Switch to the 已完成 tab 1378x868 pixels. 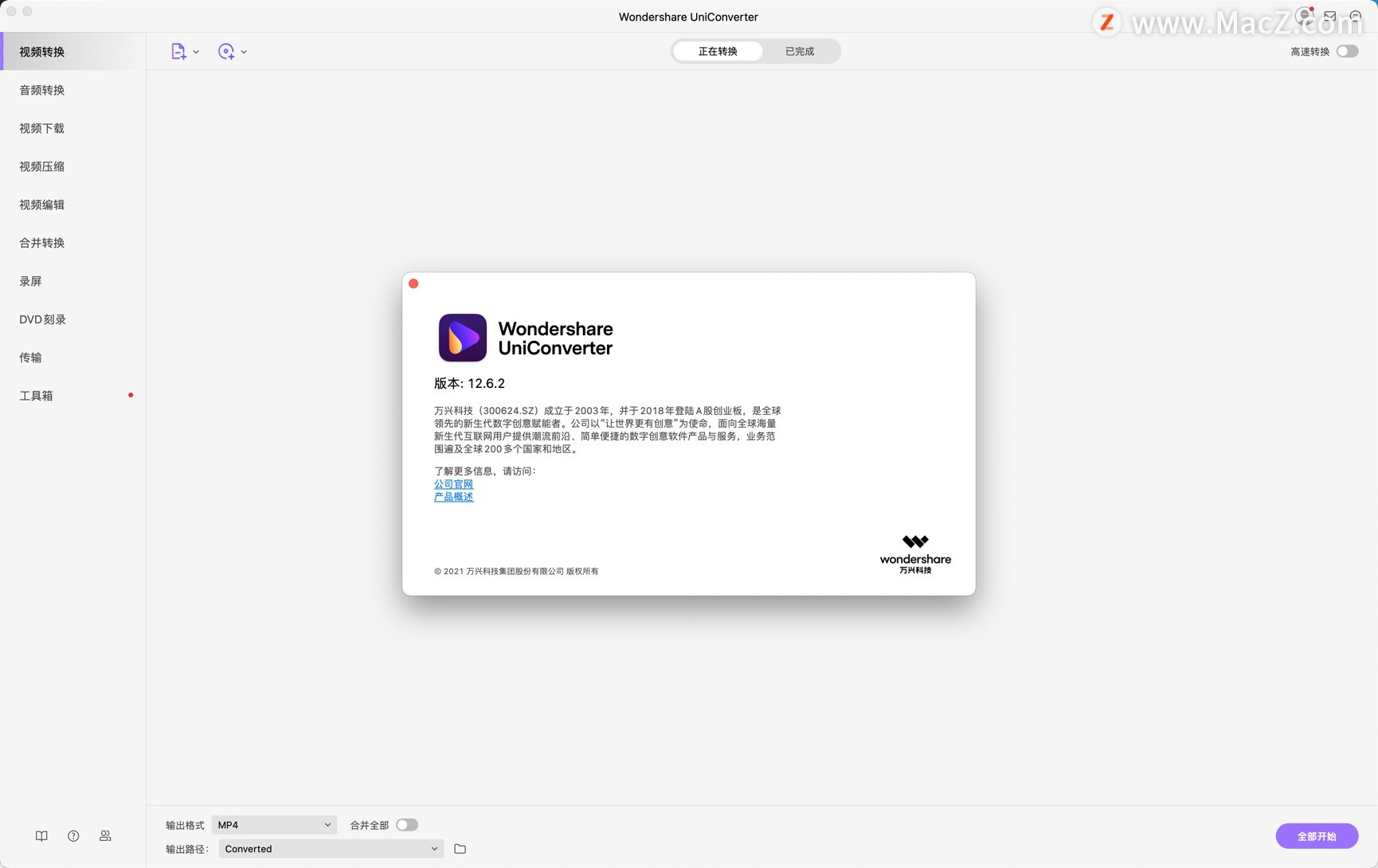[x=800, y=51]
